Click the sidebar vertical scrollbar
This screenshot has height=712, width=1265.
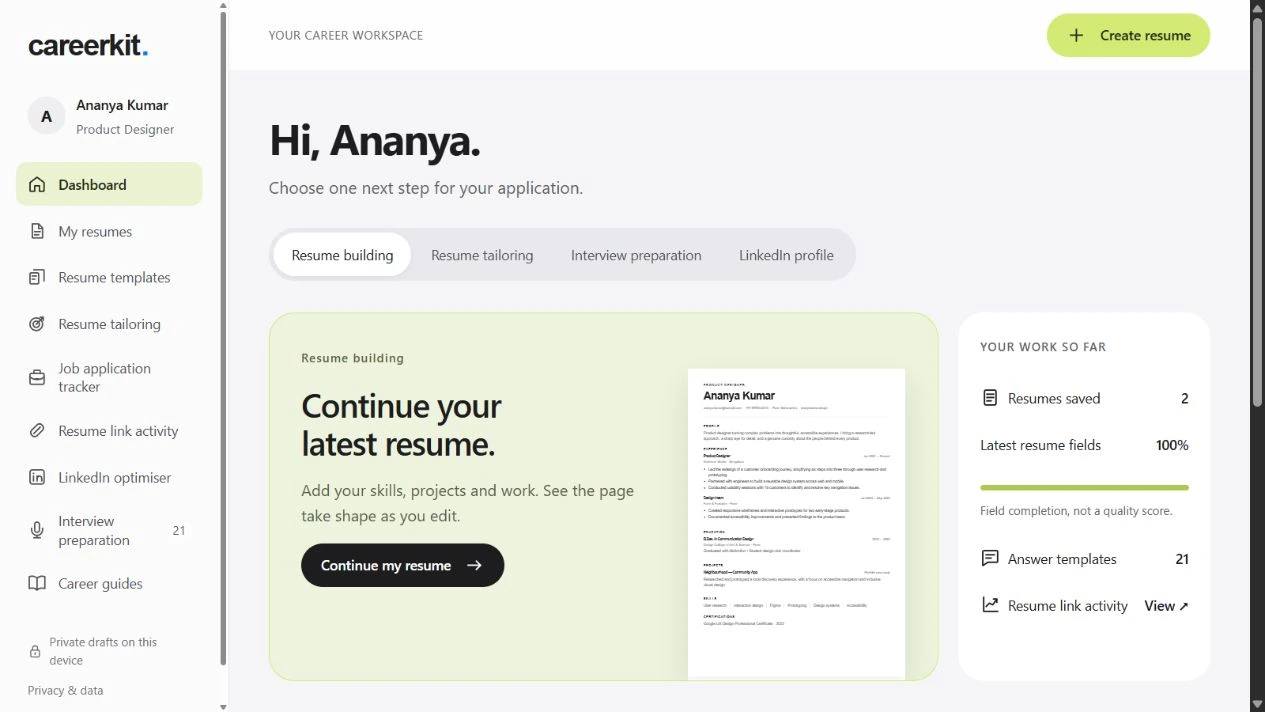coord(223,340)
